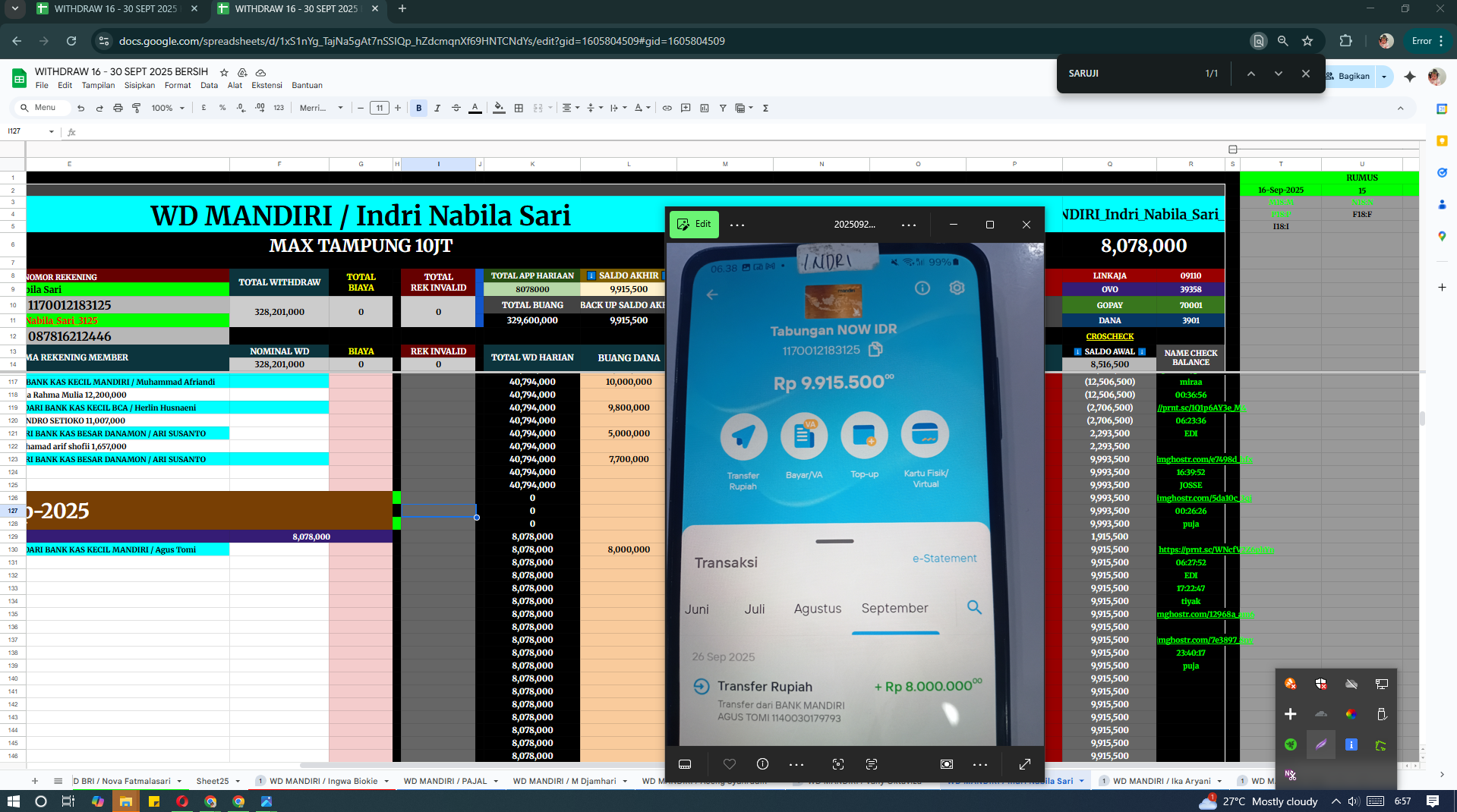Click the Functions sigma icon
1457x812 pixels.
click(x=765, y=108)
